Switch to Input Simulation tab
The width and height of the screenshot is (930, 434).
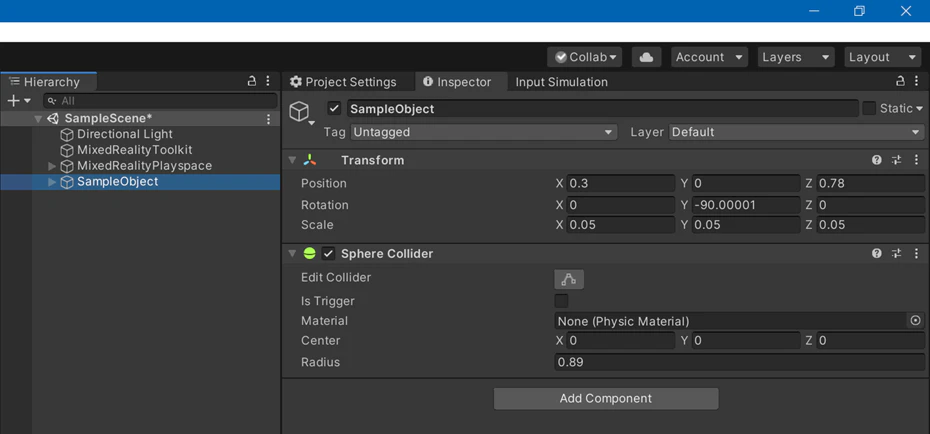(562, 82)
